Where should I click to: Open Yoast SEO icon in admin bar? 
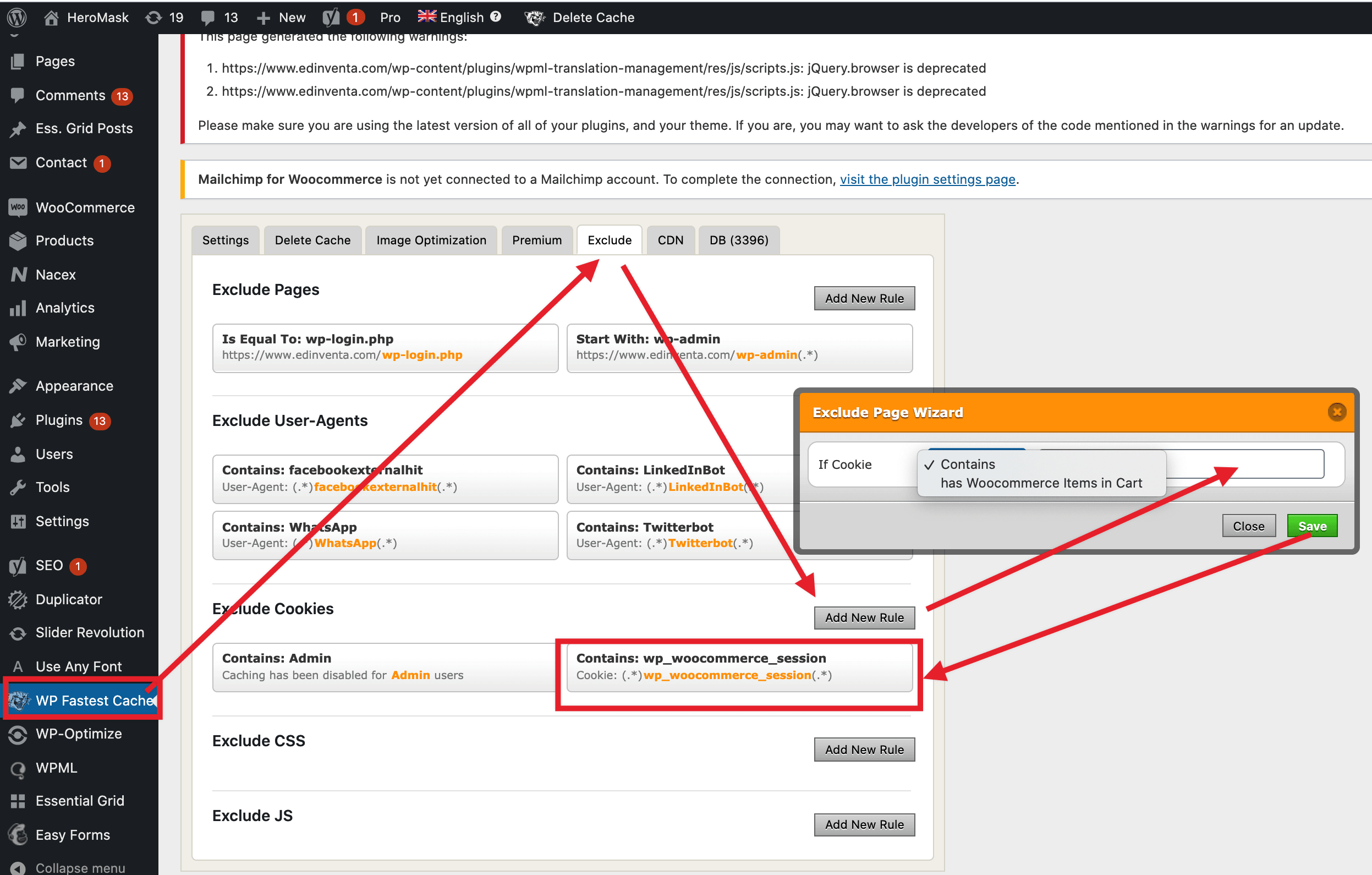(331, 18)
